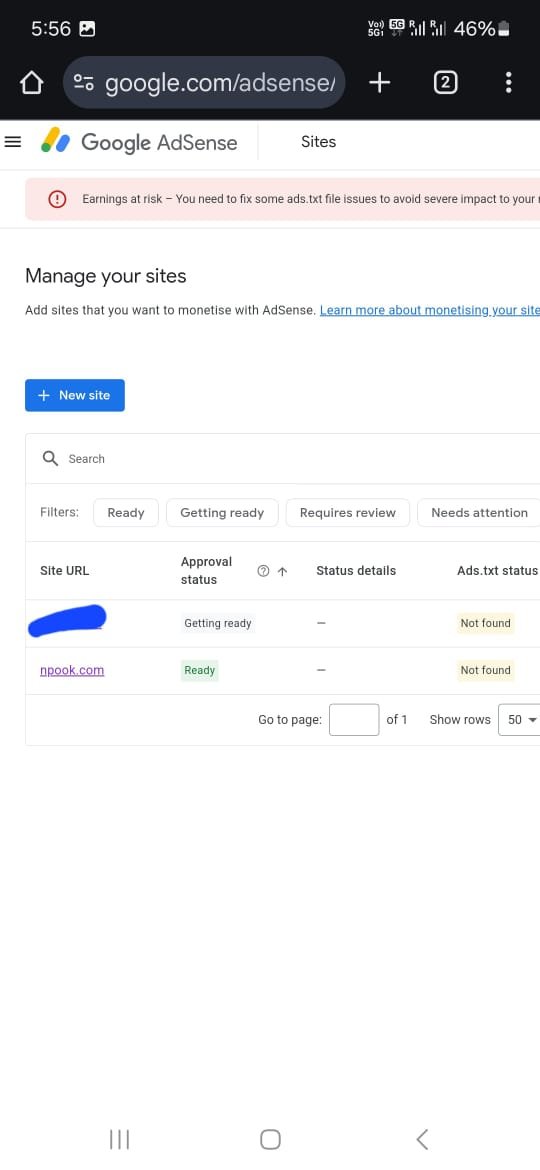Click the Earnings at risk alert banner
Image resolution: width=540 pixels, height=1170 pixels.
point(283,199)
